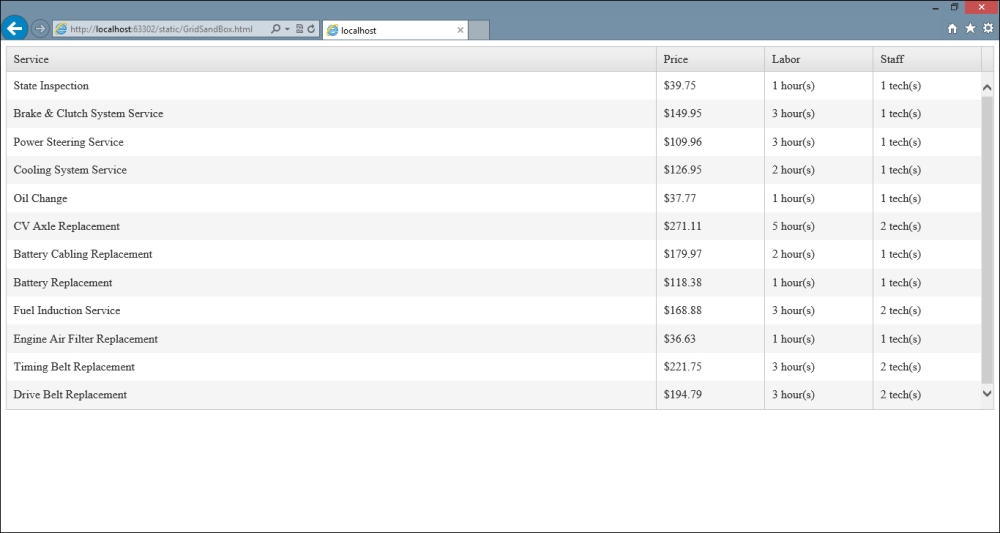Click the Refresh icon in address bar
Image resolution: width=1000 pixels, height=533 pixels.
(311, 29)
